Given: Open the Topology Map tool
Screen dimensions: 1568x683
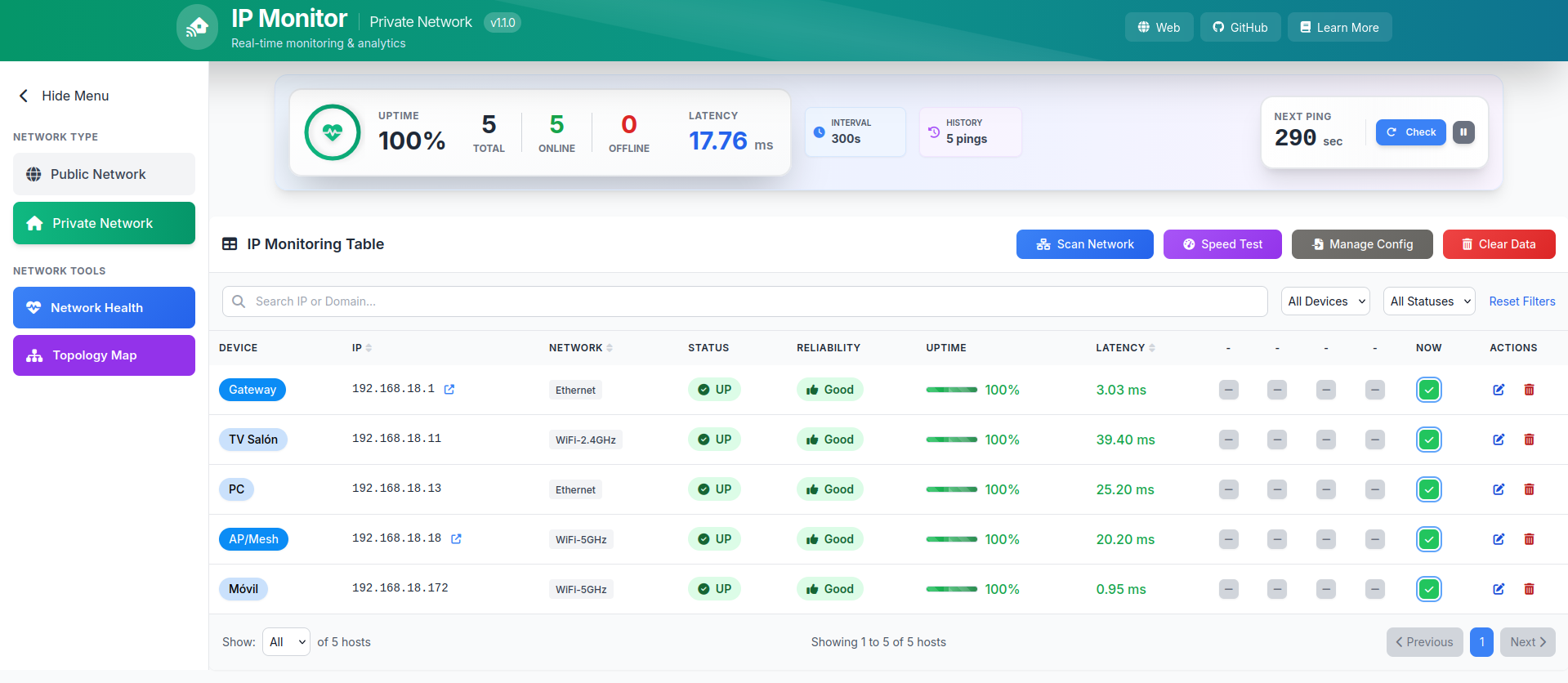Looking at the screenshot, I should 104,355.
